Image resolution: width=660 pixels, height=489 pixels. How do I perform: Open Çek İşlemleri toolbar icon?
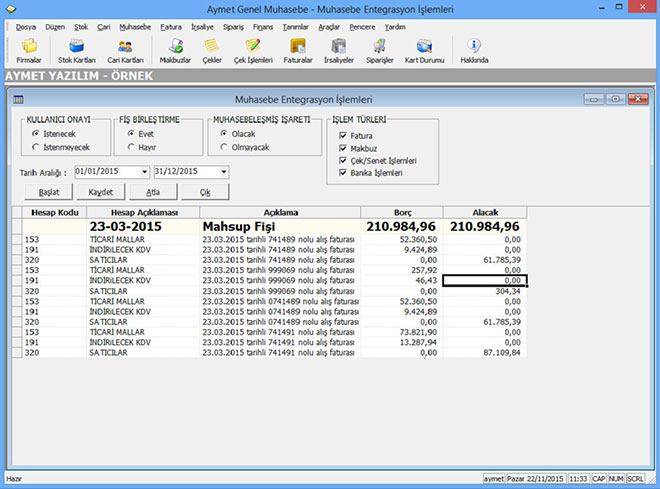[x=253, y=50]
